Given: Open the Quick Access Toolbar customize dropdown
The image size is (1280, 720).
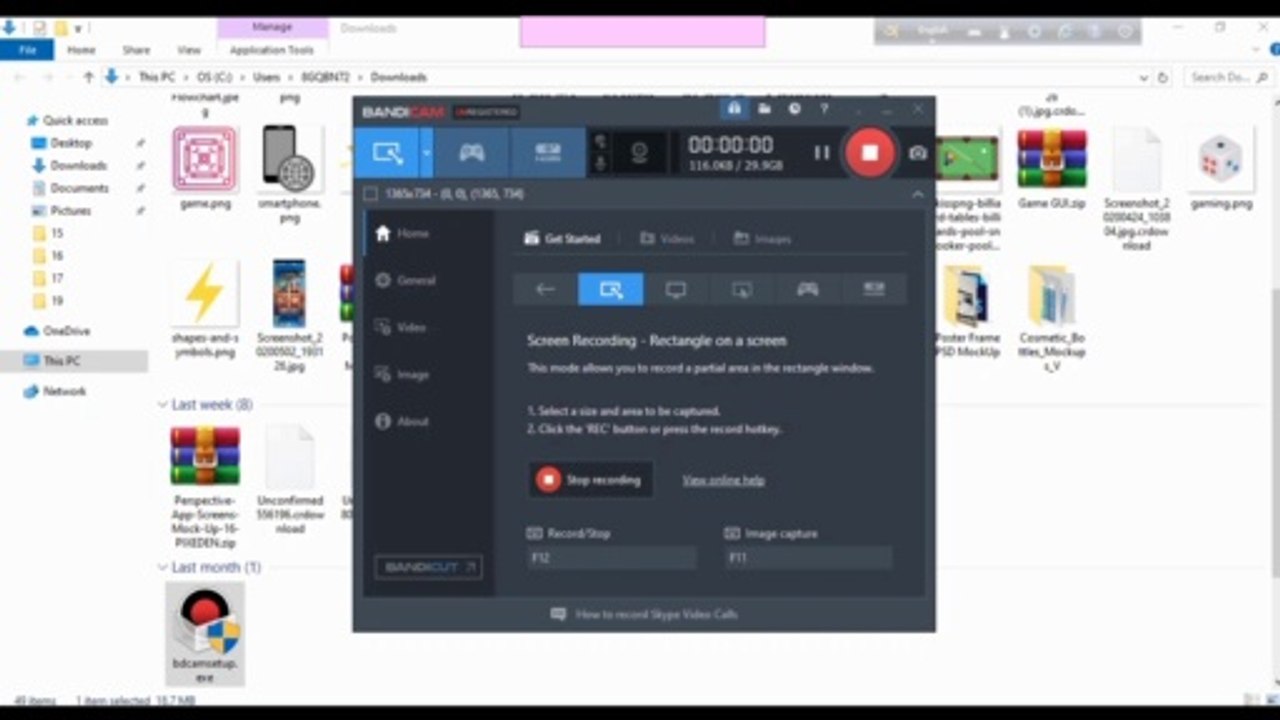Looking at the screenshot, I should (x=77, y=28).
